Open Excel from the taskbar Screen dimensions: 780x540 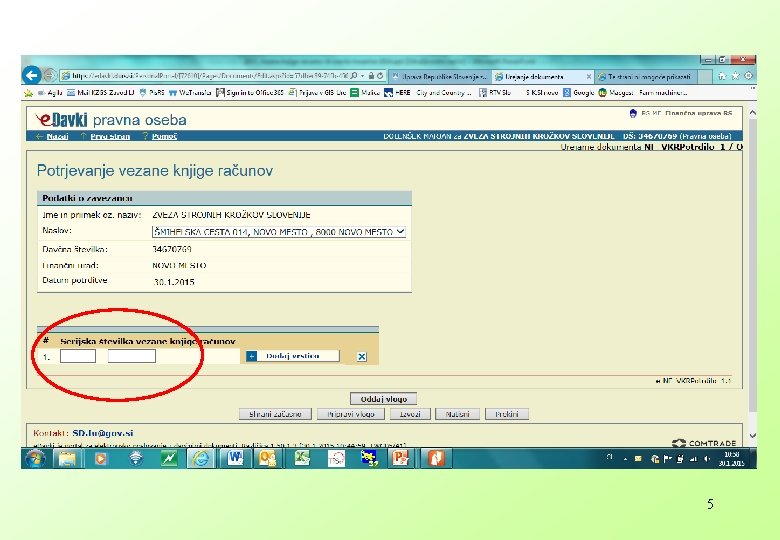tap(301, 458)
